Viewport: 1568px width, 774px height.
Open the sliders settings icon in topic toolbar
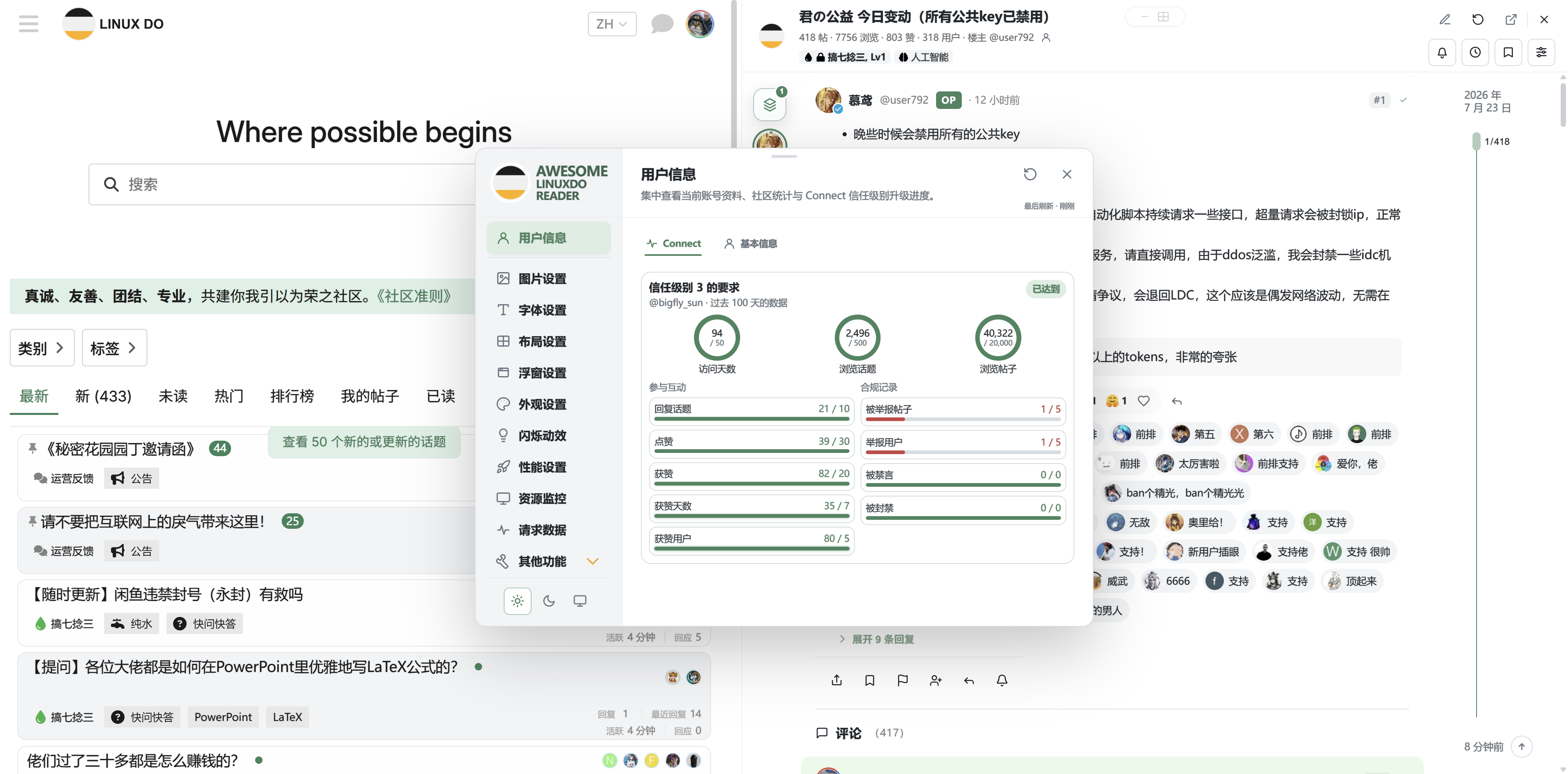click(x=1541, y=52)
